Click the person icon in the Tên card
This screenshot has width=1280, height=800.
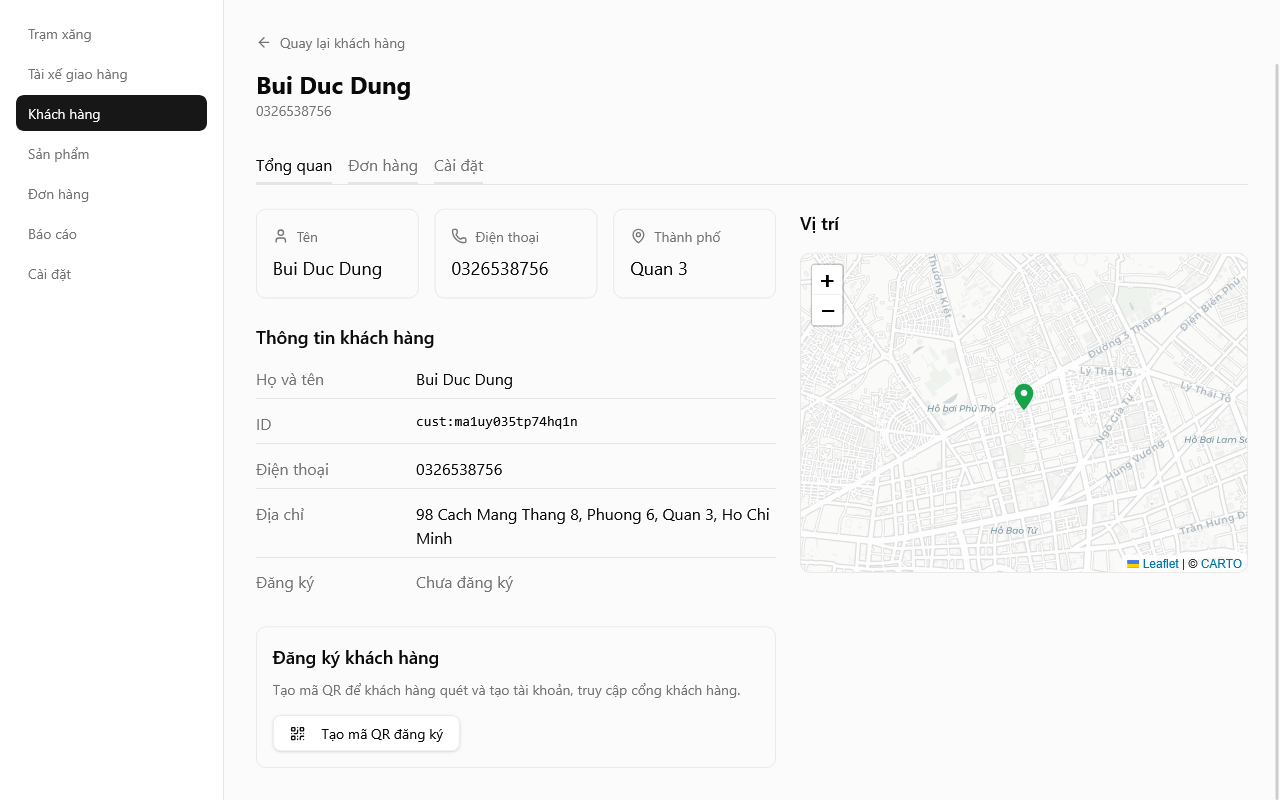[x=280, y=235]
